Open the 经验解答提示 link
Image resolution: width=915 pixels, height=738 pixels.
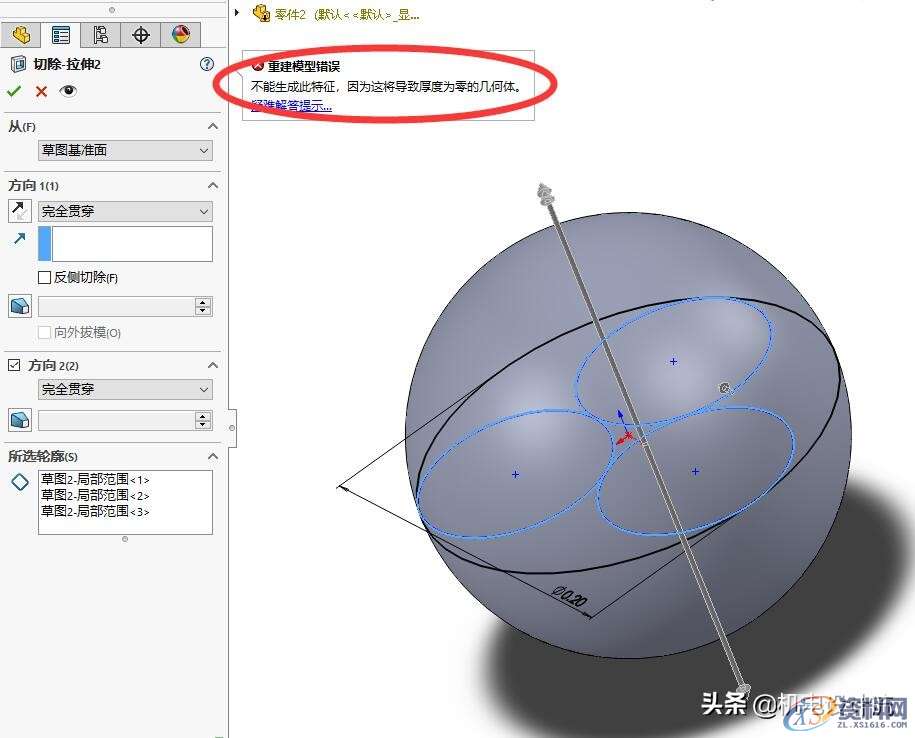coord(290,105)
